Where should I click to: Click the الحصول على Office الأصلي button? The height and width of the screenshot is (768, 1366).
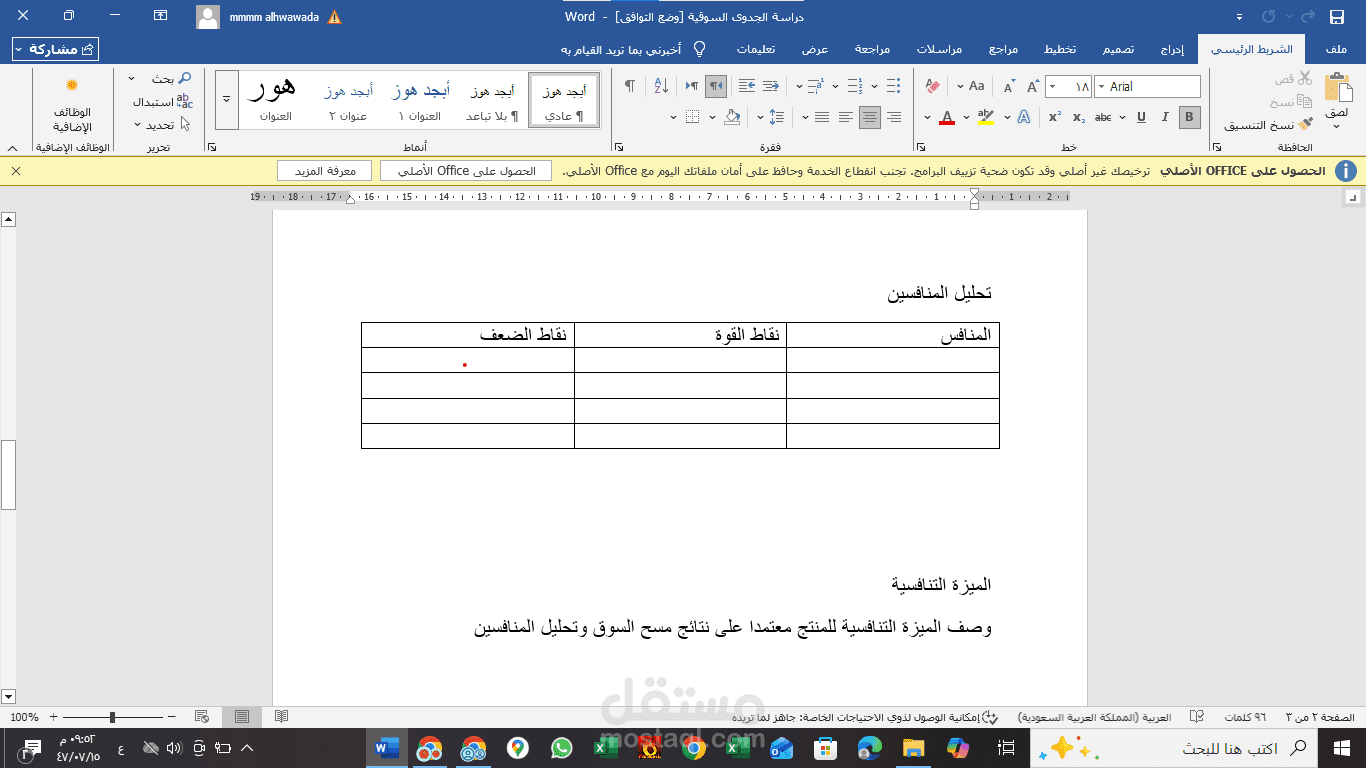[x=465, y=170]
